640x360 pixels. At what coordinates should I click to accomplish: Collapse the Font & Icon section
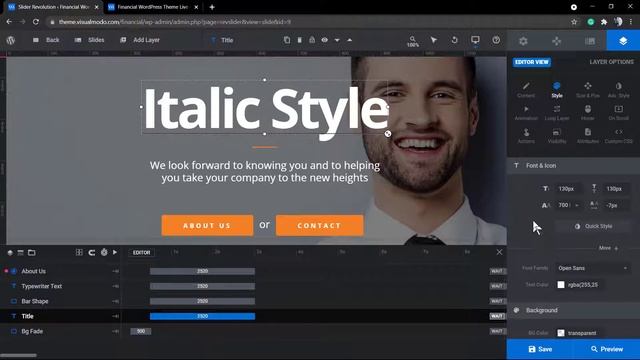[x=573, y=165]
